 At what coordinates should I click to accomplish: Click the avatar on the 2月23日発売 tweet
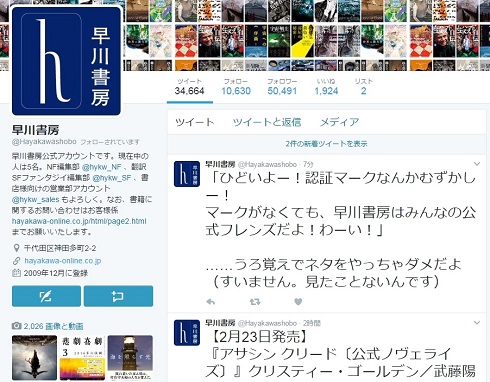pos(187,333)
